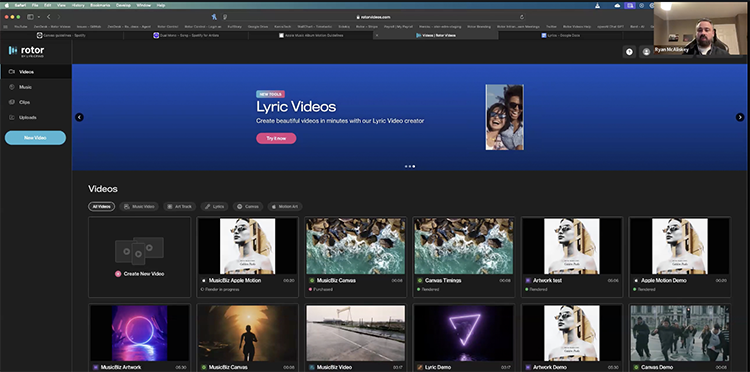Screen dimensions: 750x372
Task: Go forward with Safari forward arrow
Action: click(x=59, y=17)
